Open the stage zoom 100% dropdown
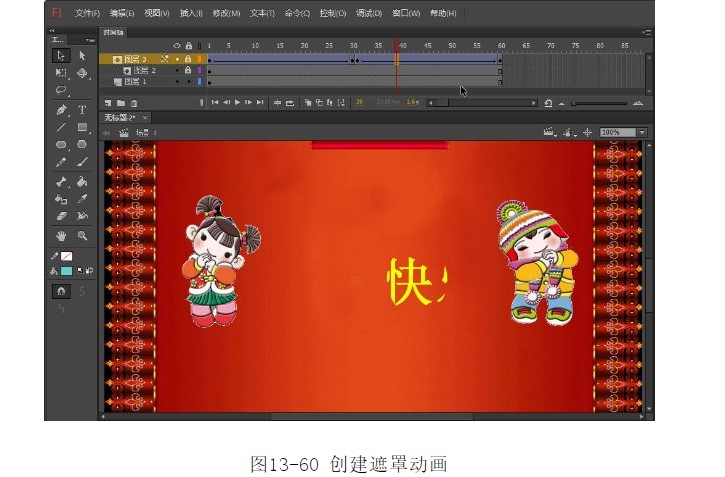This screenshot has width=725, height=477. pyautogui.click(x=641, y=132)
